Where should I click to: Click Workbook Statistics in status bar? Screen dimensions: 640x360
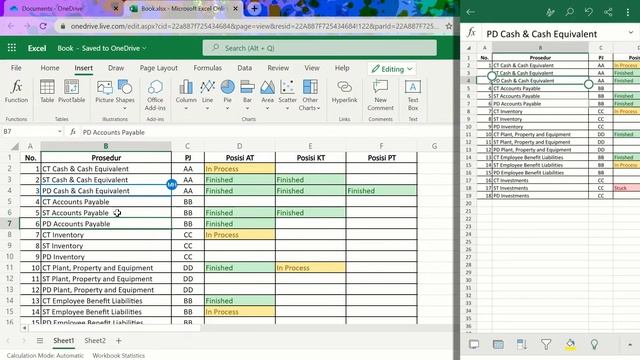pyautogui.click(x=118, y=356)
